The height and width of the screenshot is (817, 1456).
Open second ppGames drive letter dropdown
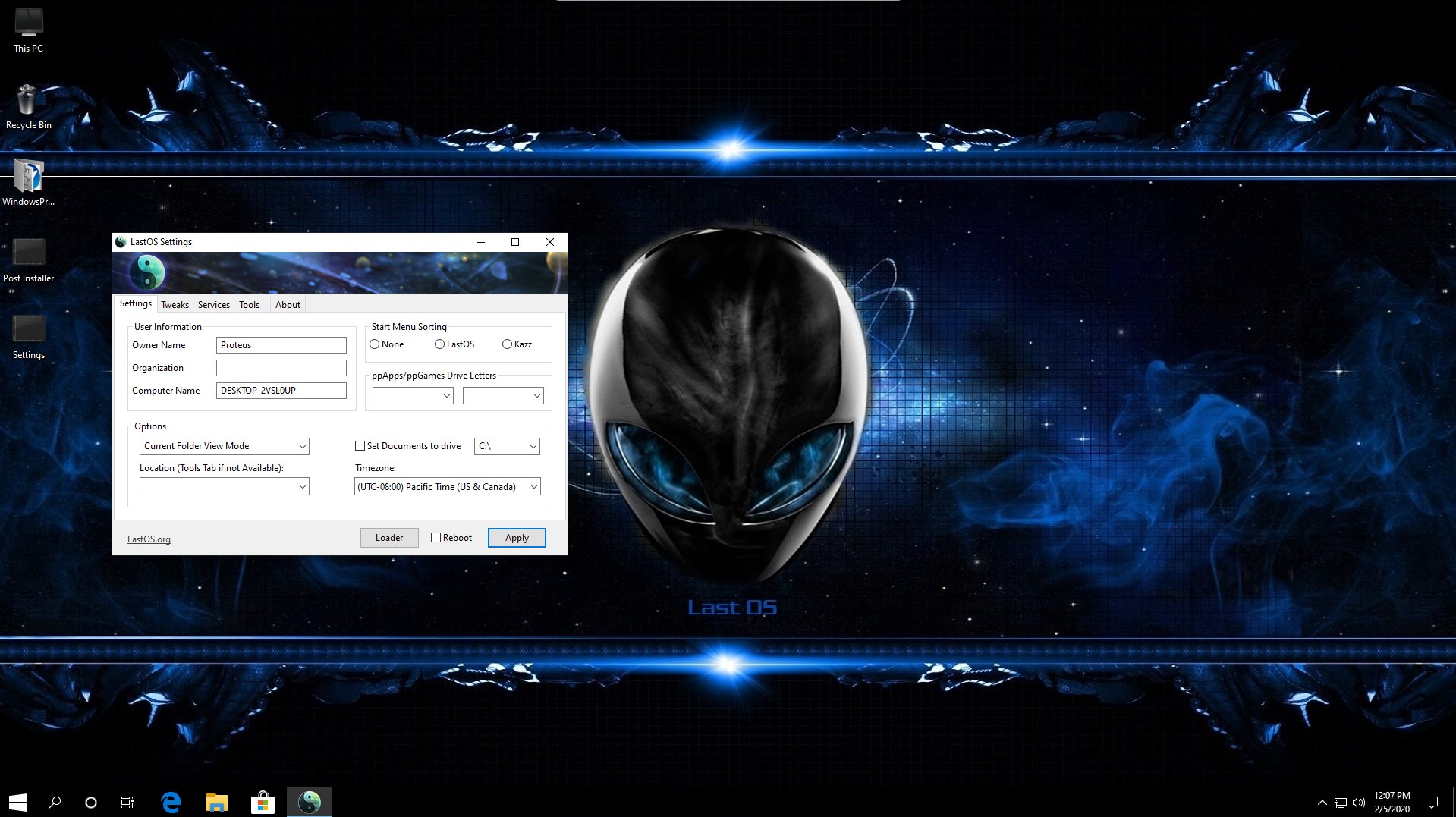click(x=503, y=395)
